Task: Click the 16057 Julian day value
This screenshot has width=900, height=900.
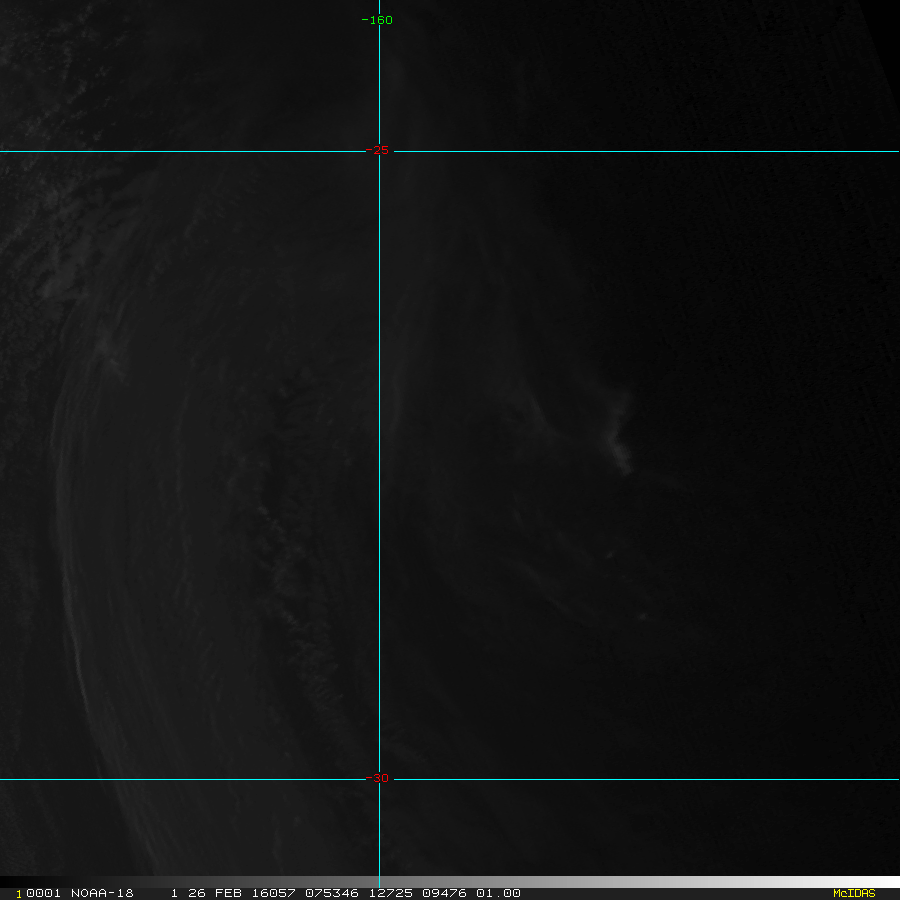Action: click(273, 893)
